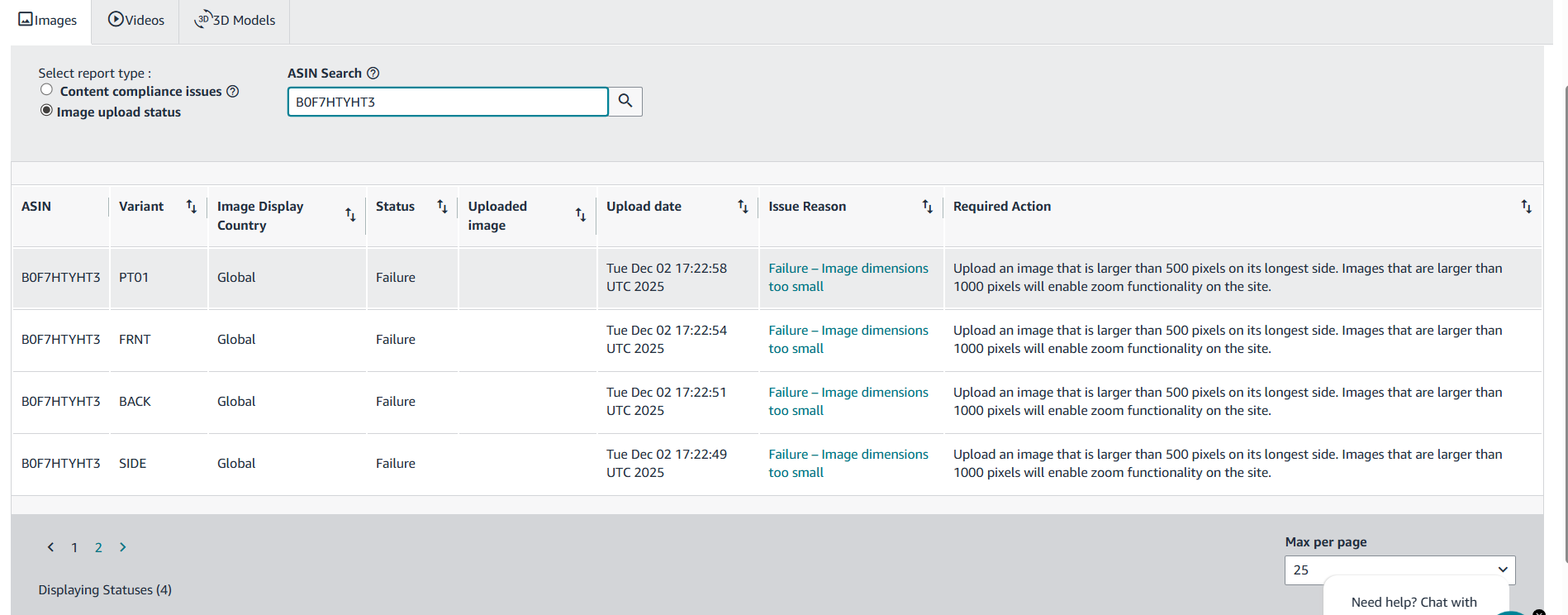Sort by Image Display Country arrows
The height and width of the screenshot is (615, 1568).
[350, 215]
